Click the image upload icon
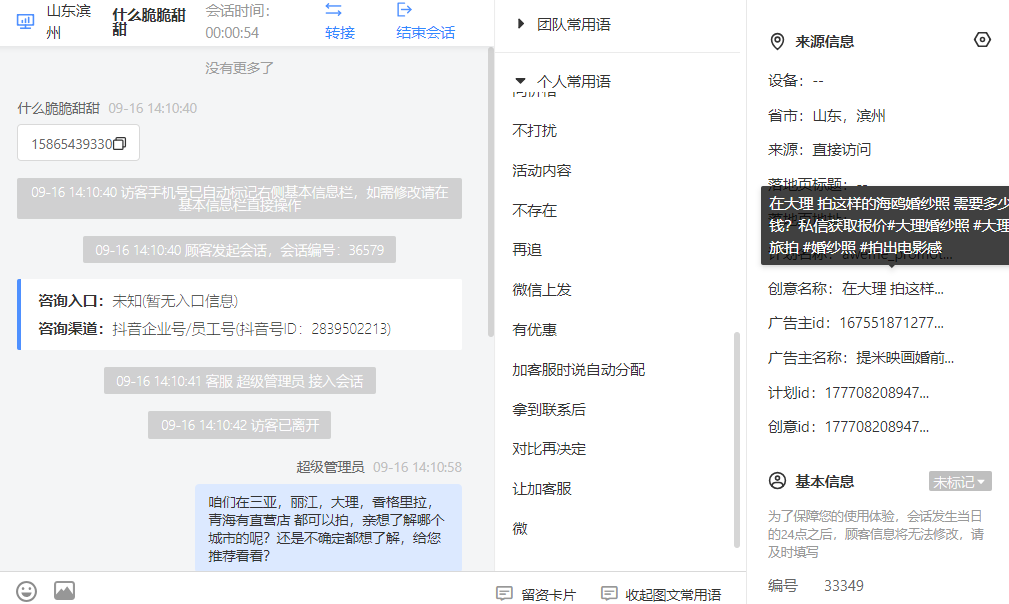Screen dimensions: 1009x604 click(64, 590)
